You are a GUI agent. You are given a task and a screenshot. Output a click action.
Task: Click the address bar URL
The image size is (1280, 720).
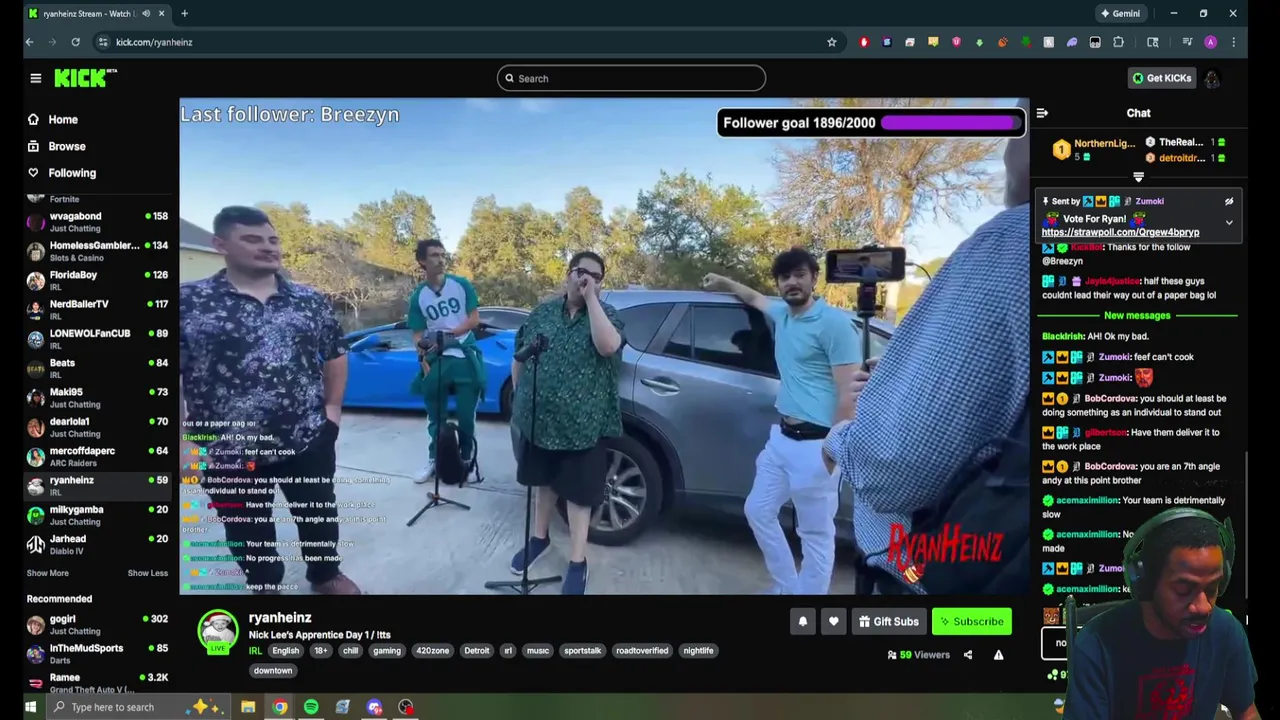tap(154, 42)
